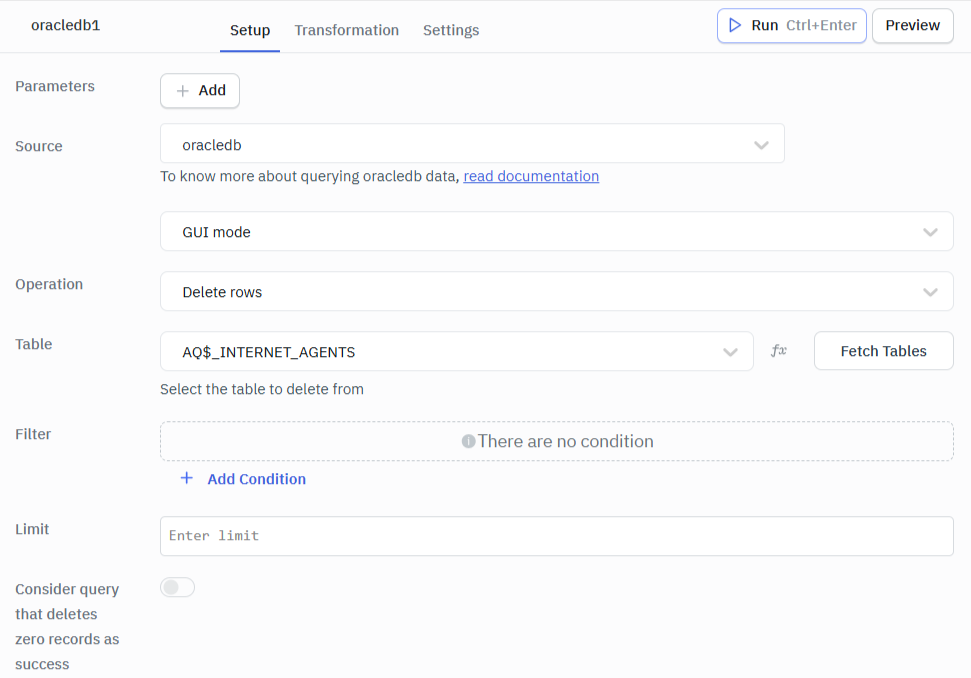
Task: Click the info icon in the Filter box
Action: (x=468, y=441)
